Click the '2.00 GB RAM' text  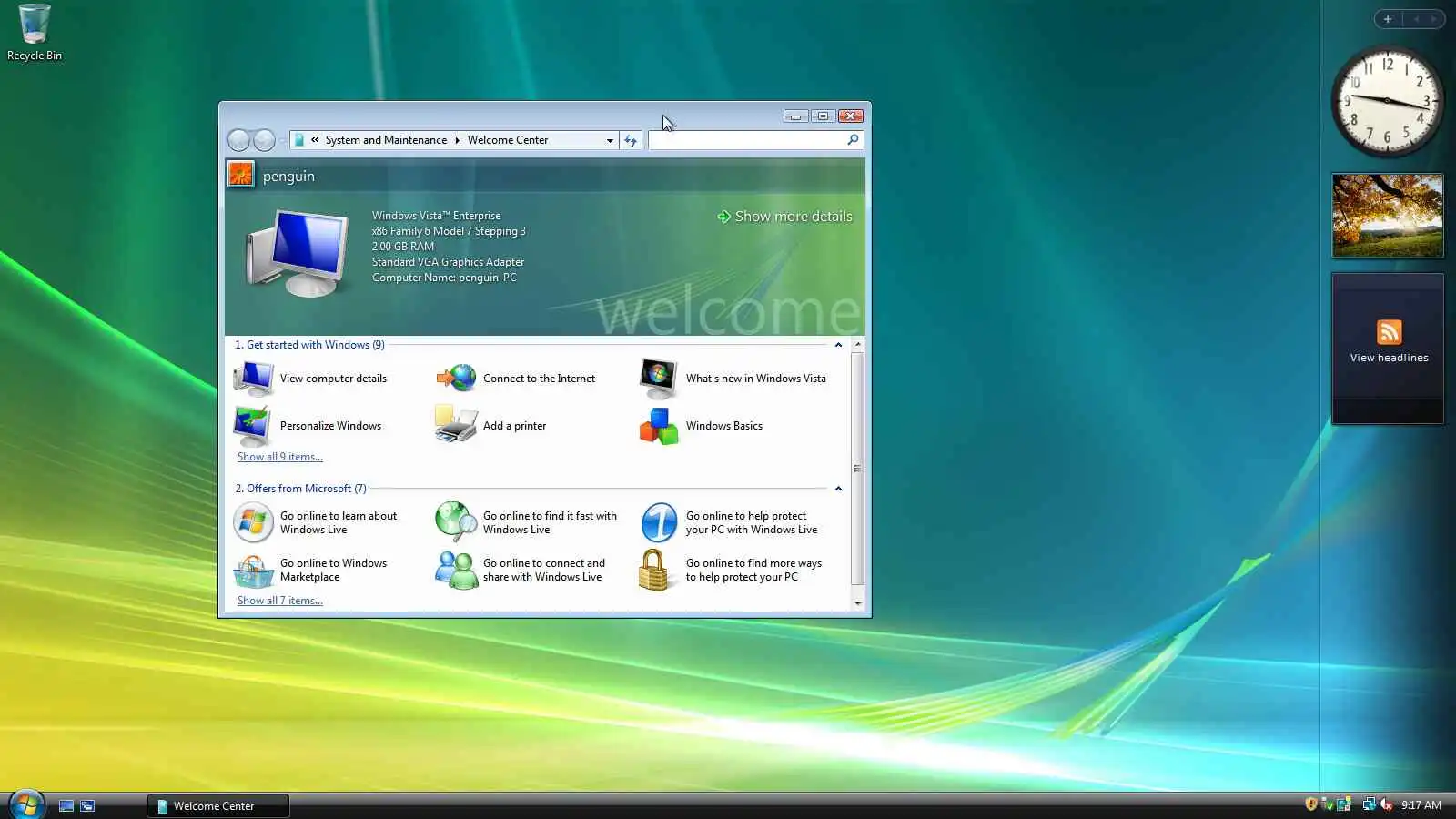tap(403, 247)
